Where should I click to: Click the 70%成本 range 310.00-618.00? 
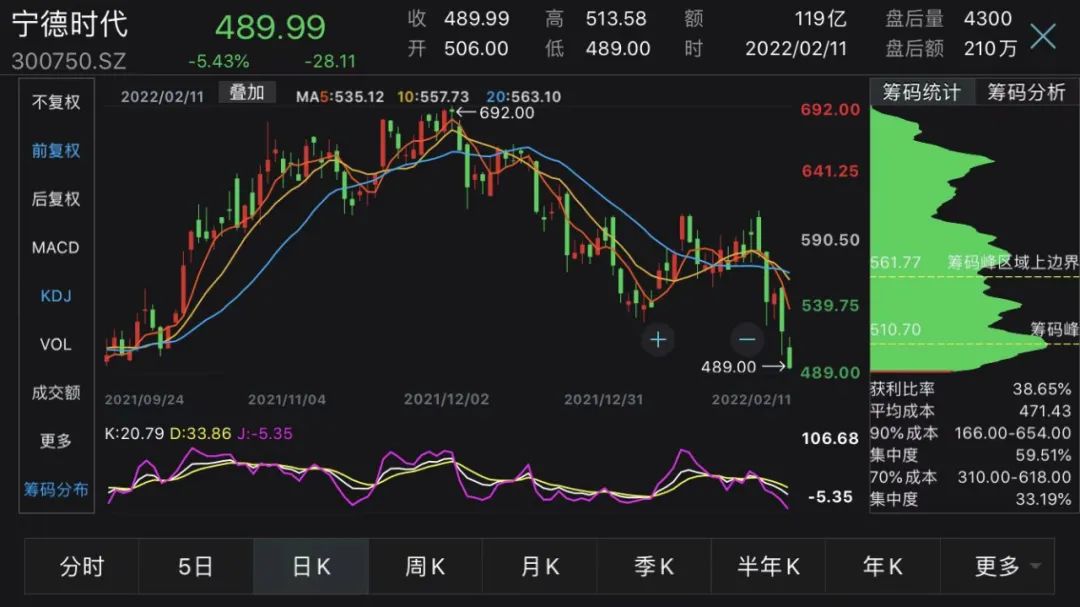point(1014,477)
